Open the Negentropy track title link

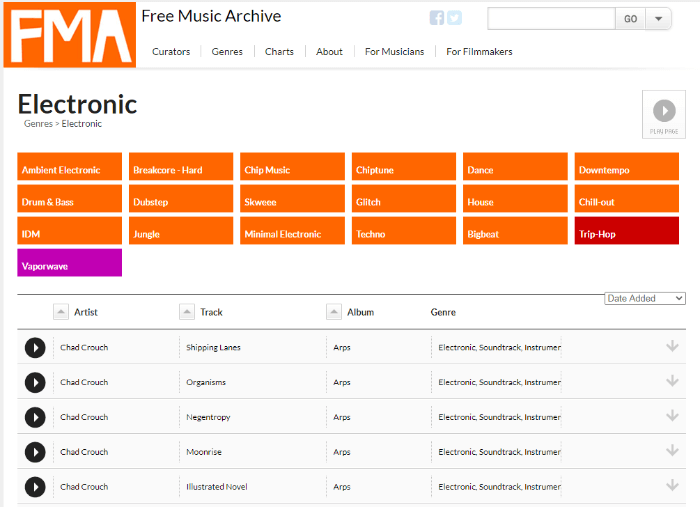(x=208, y=417)
